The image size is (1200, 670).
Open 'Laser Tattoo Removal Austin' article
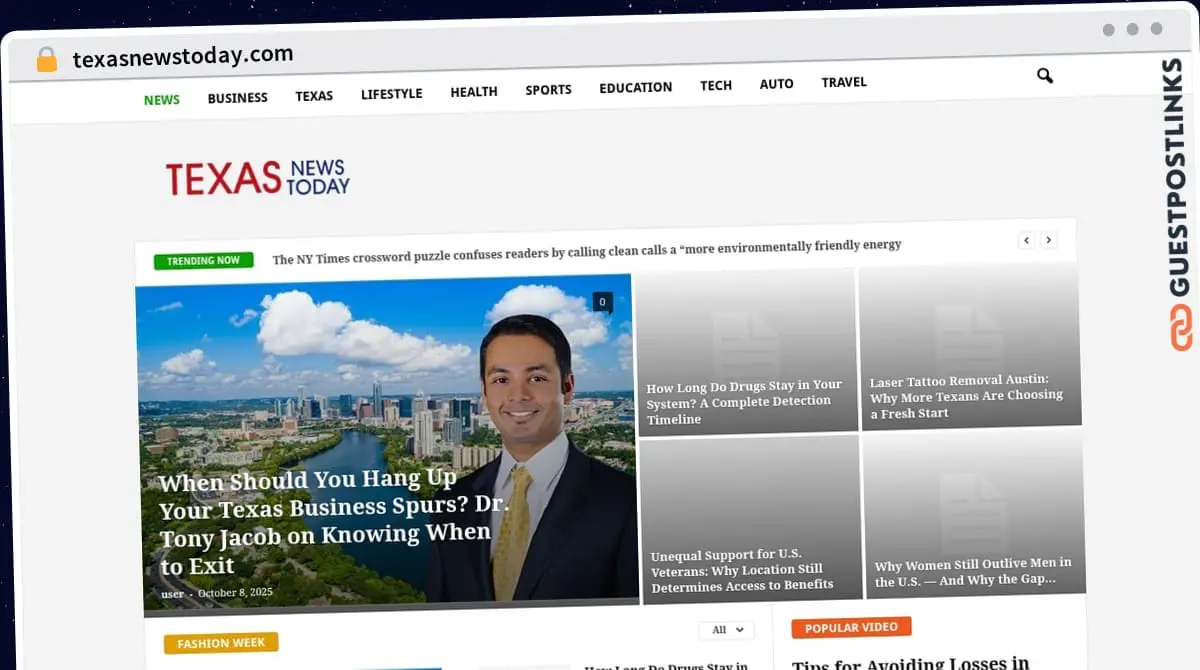click(967, 396)
